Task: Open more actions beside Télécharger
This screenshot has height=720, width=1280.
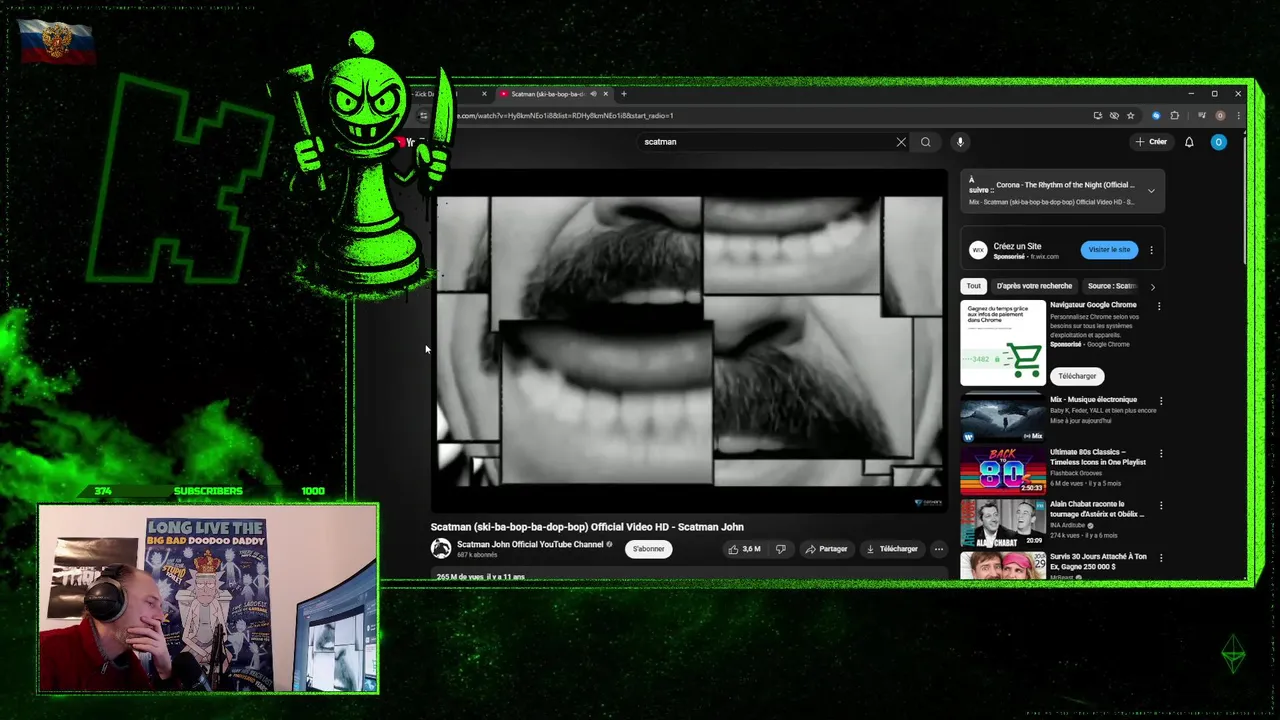Action: (938, 549)
